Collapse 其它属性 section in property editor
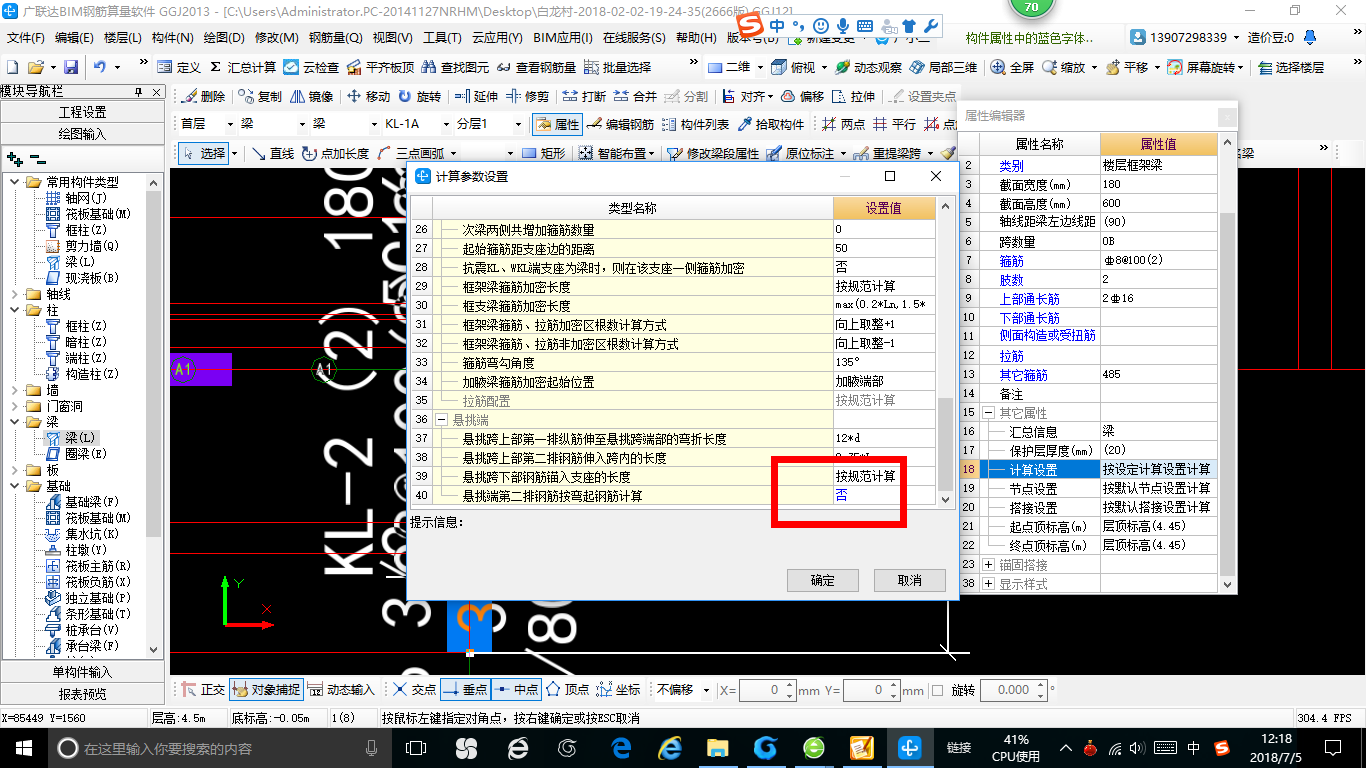The height and width of the screenshot is (768, 1366). 989,413
